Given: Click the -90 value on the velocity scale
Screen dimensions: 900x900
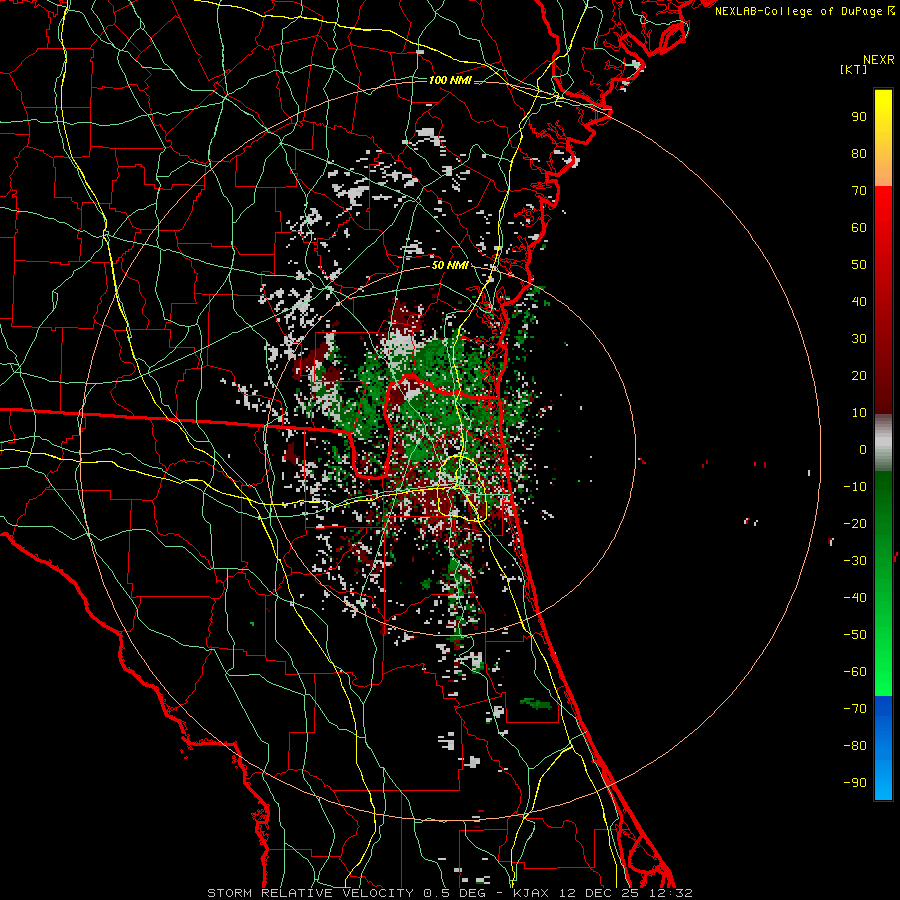Looking at the screenshot, I should (x=855, y=783).
